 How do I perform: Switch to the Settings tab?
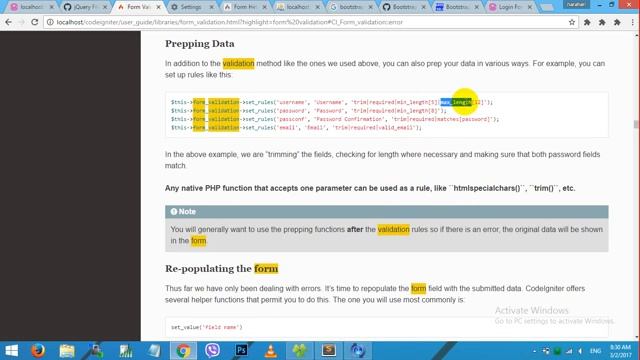(191, 7)
